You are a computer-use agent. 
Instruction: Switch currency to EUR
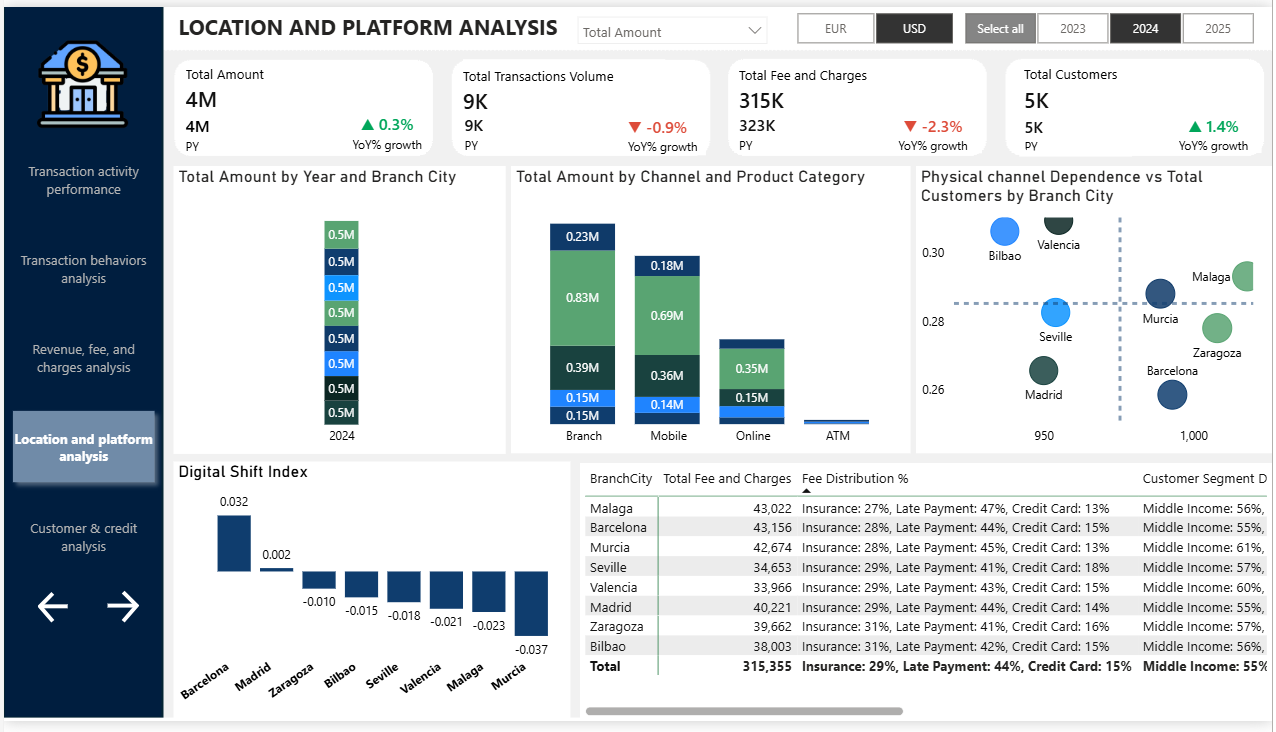(835, 29)
